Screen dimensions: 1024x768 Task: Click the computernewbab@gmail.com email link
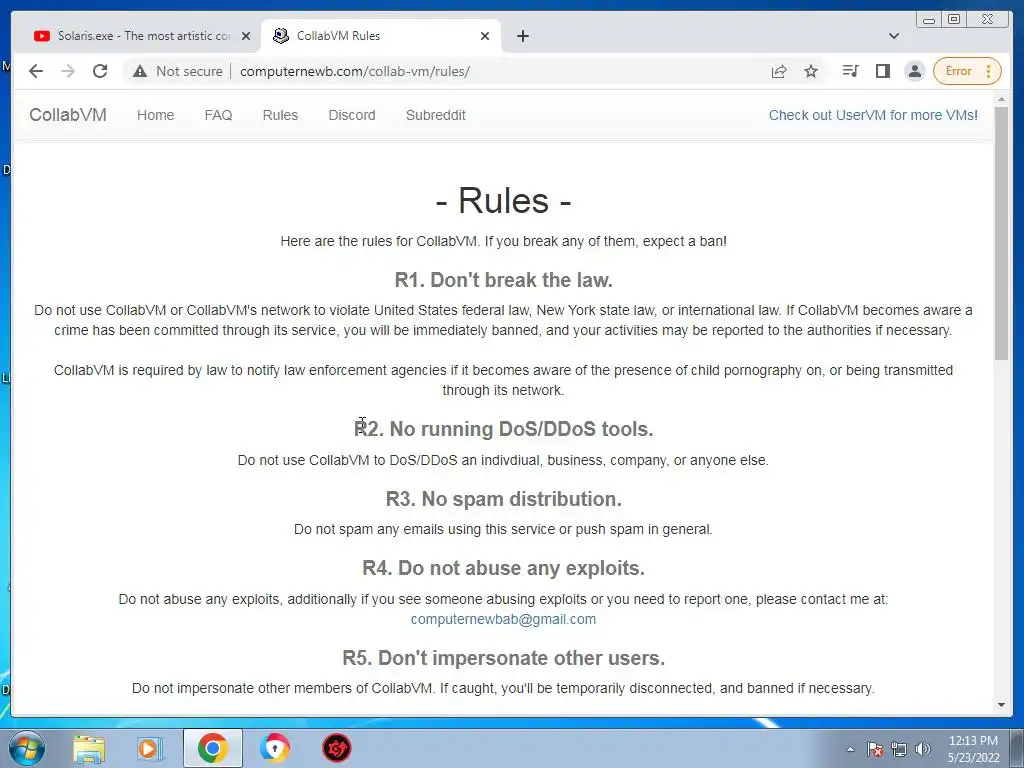tap(503, 619)
